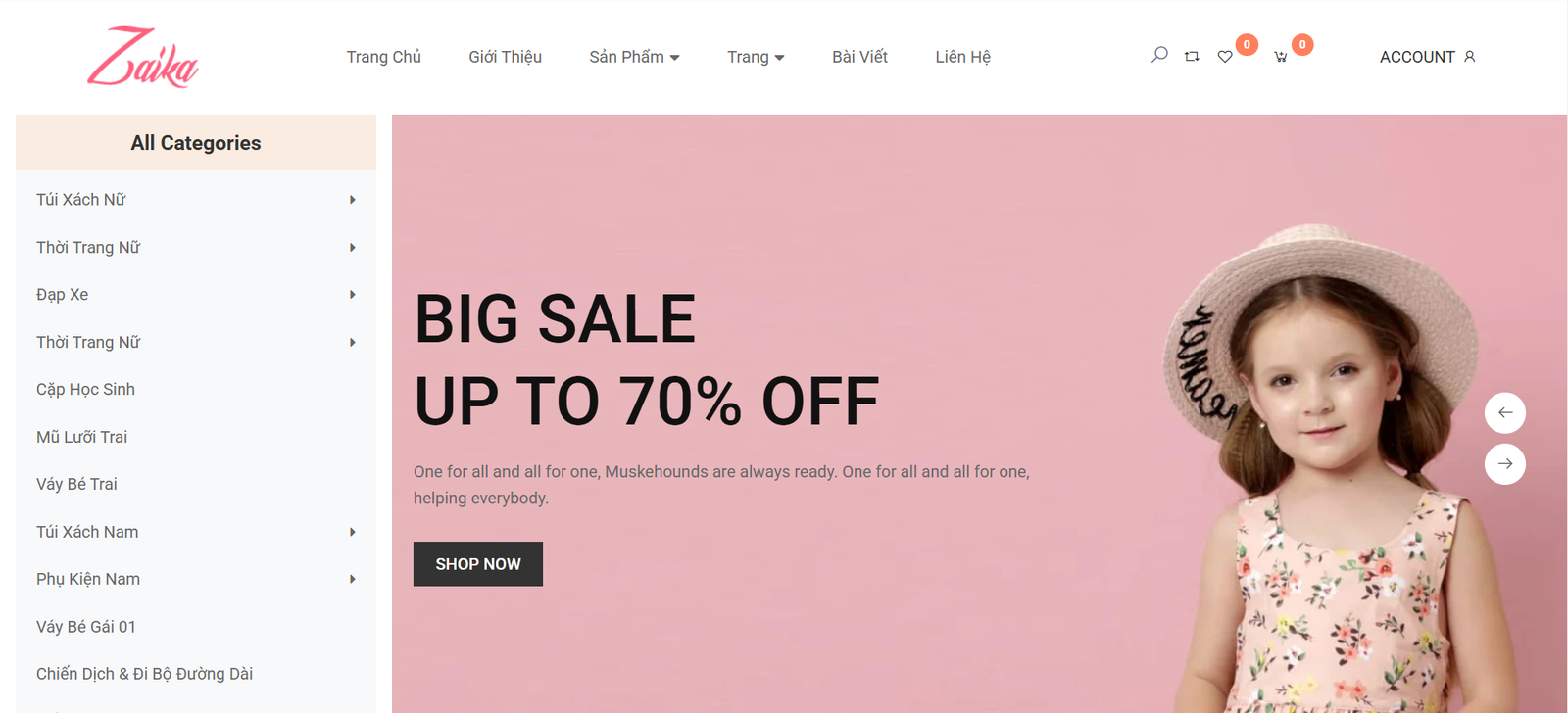Go to previous slide with left arrow
This screenshot has width=1568, height=713.
[x=1505, y=412]
